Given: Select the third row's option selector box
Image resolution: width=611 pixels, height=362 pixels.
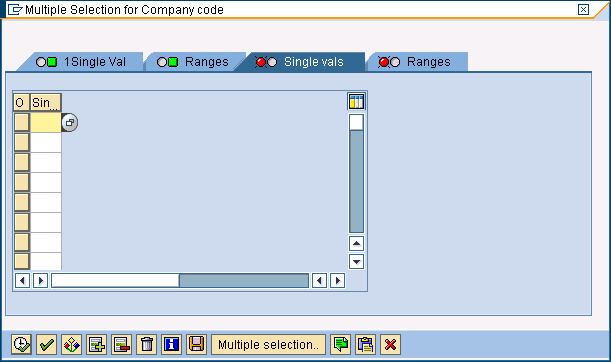Looking at the screenshot, I should [21, 162].
